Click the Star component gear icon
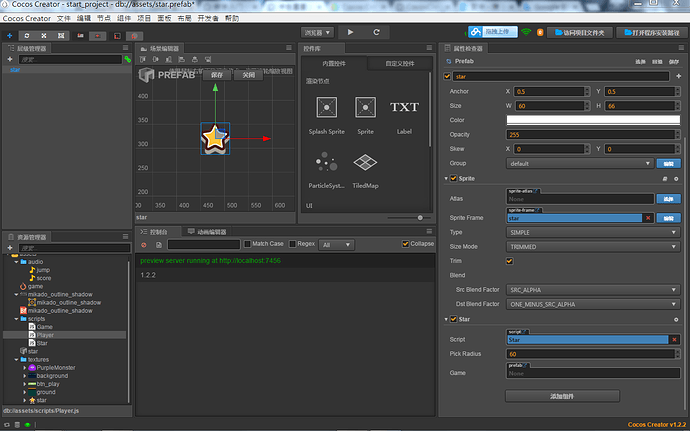 [676, 320]
